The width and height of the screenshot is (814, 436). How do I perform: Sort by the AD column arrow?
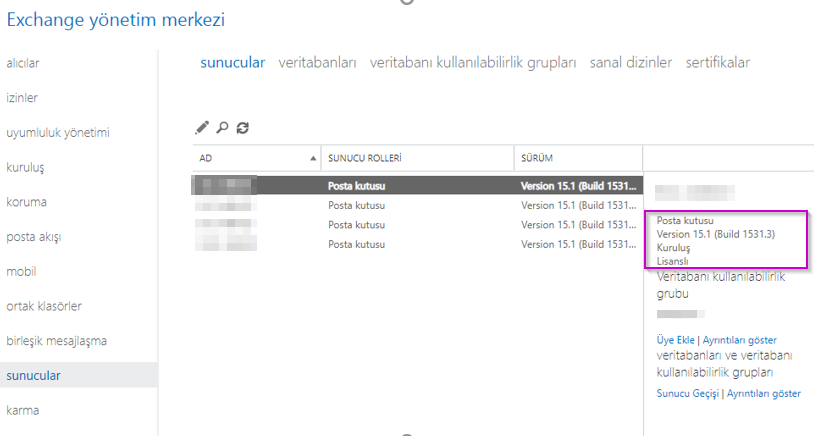313,158
